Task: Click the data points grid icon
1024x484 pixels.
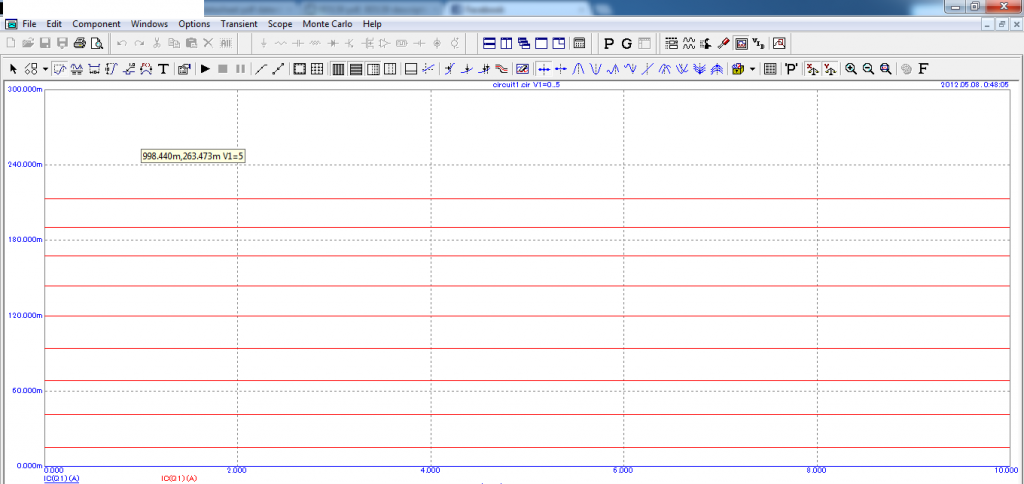Action: [x=317, y=69]
